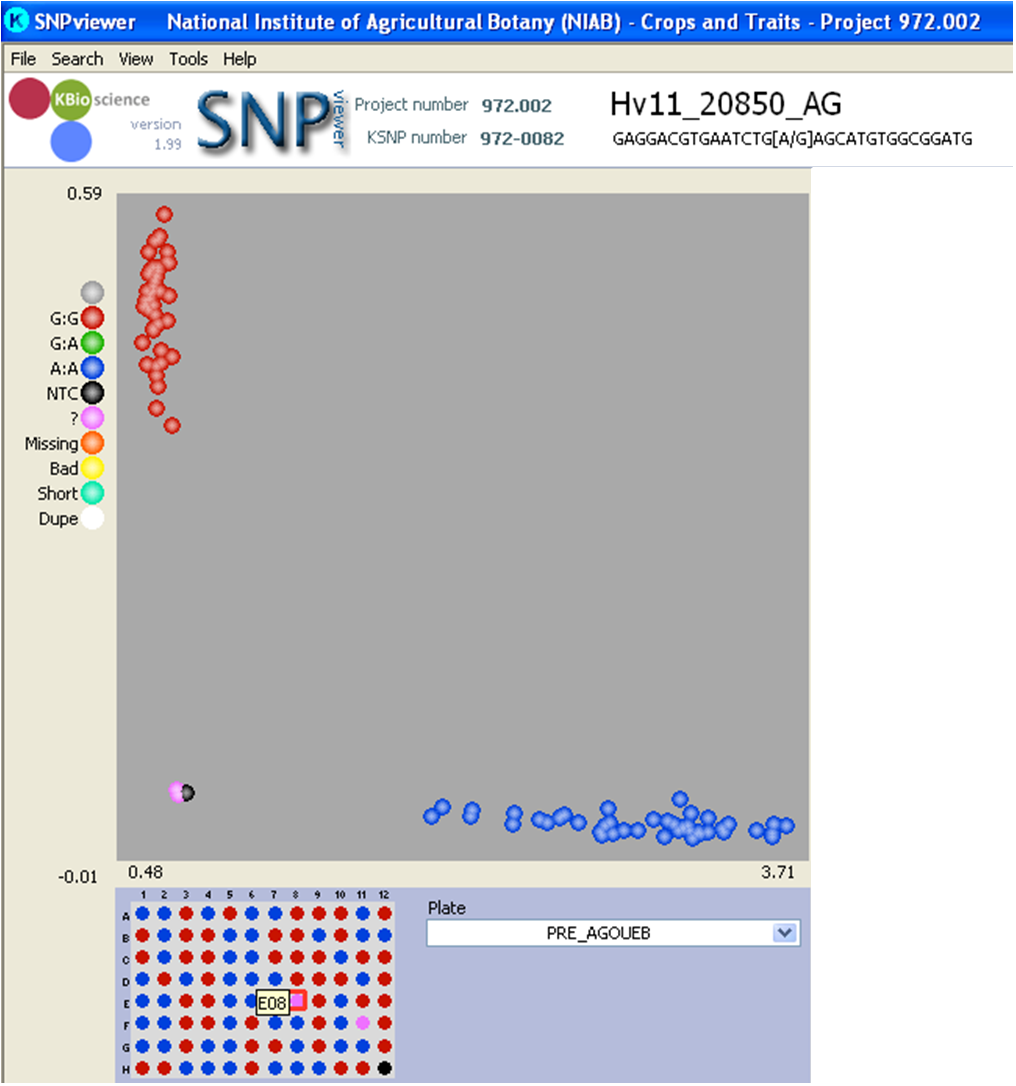Screen dimensions: 1016x1086
Task: Choose the Missing orange legend circle
Action: point(92,443)
